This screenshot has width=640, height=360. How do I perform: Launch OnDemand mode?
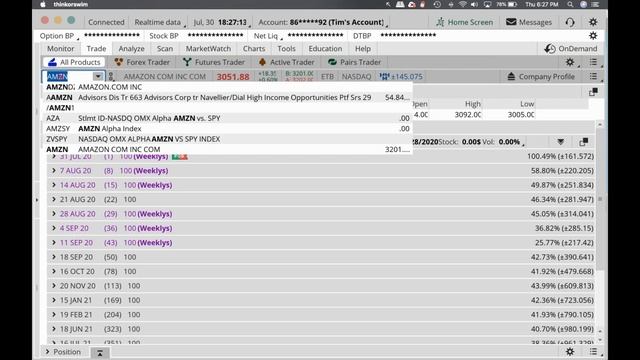pos(571,49)
